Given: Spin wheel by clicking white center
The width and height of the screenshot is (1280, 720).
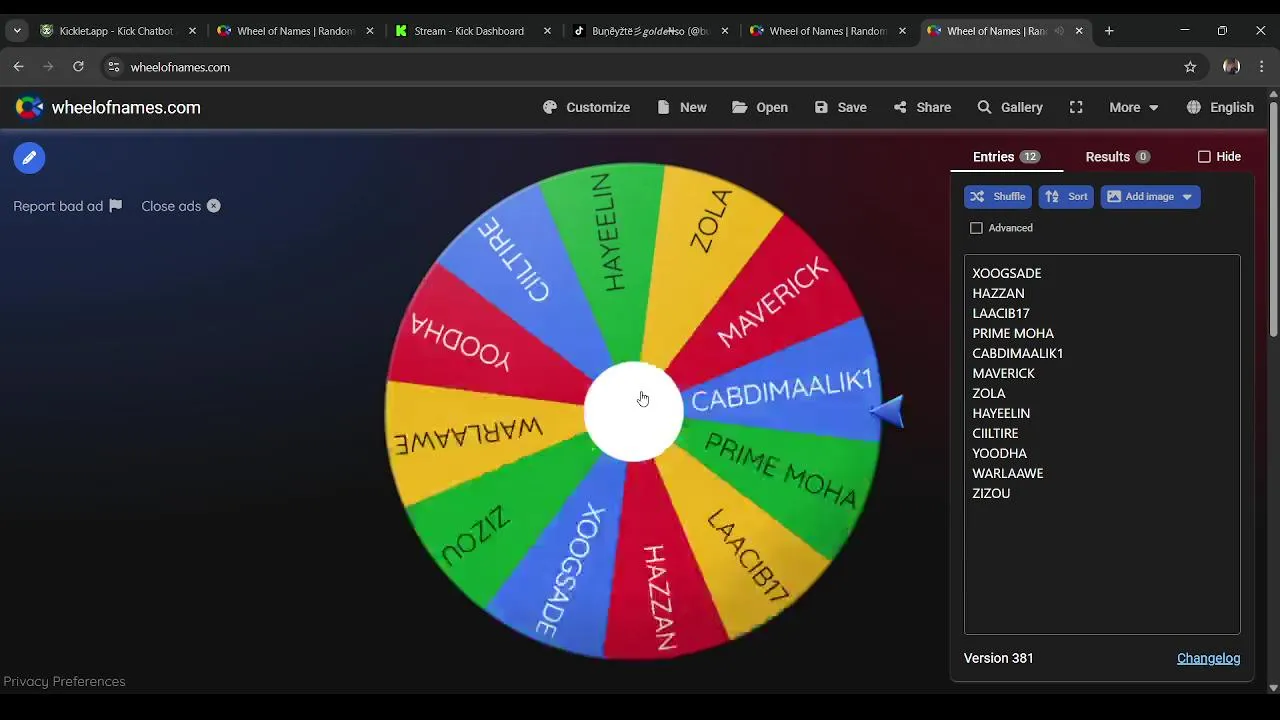Looking at the screenshot, I should click(633, 411).
